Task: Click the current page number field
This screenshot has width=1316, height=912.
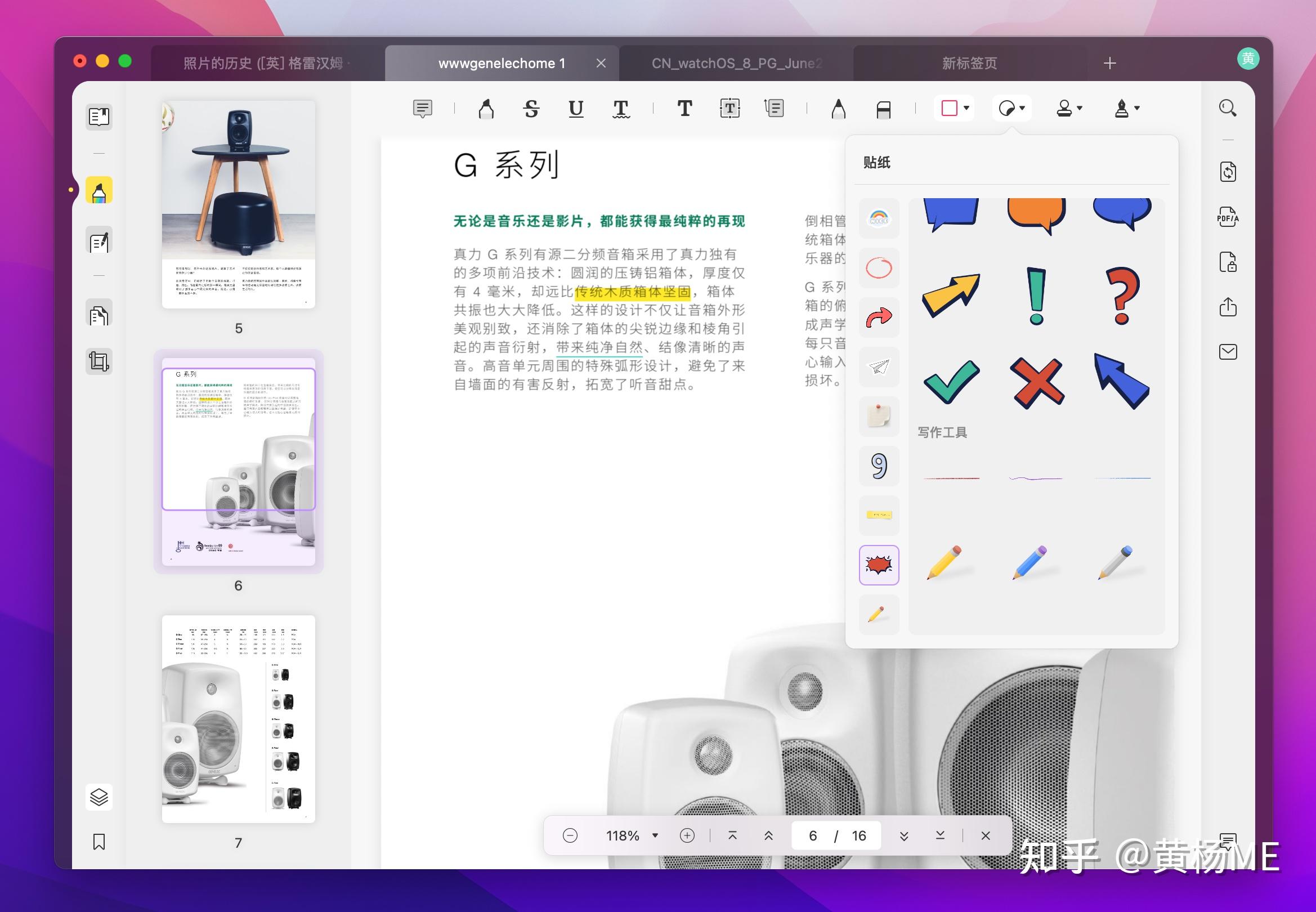Action: 813,835
